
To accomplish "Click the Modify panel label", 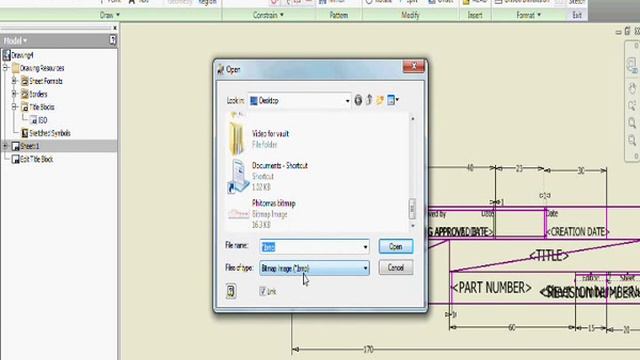I will coord(410,15).
